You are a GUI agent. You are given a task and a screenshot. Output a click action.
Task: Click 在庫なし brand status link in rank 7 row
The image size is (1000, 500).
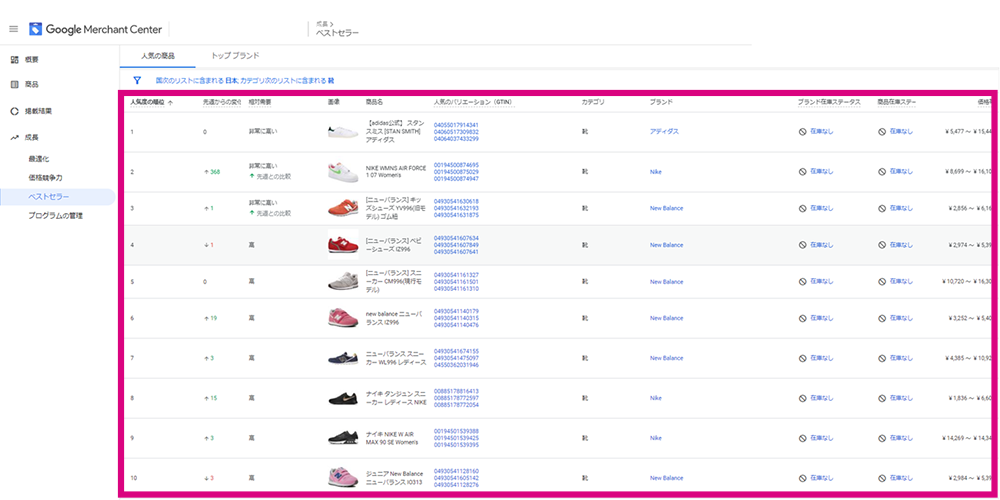pos(821,358)
